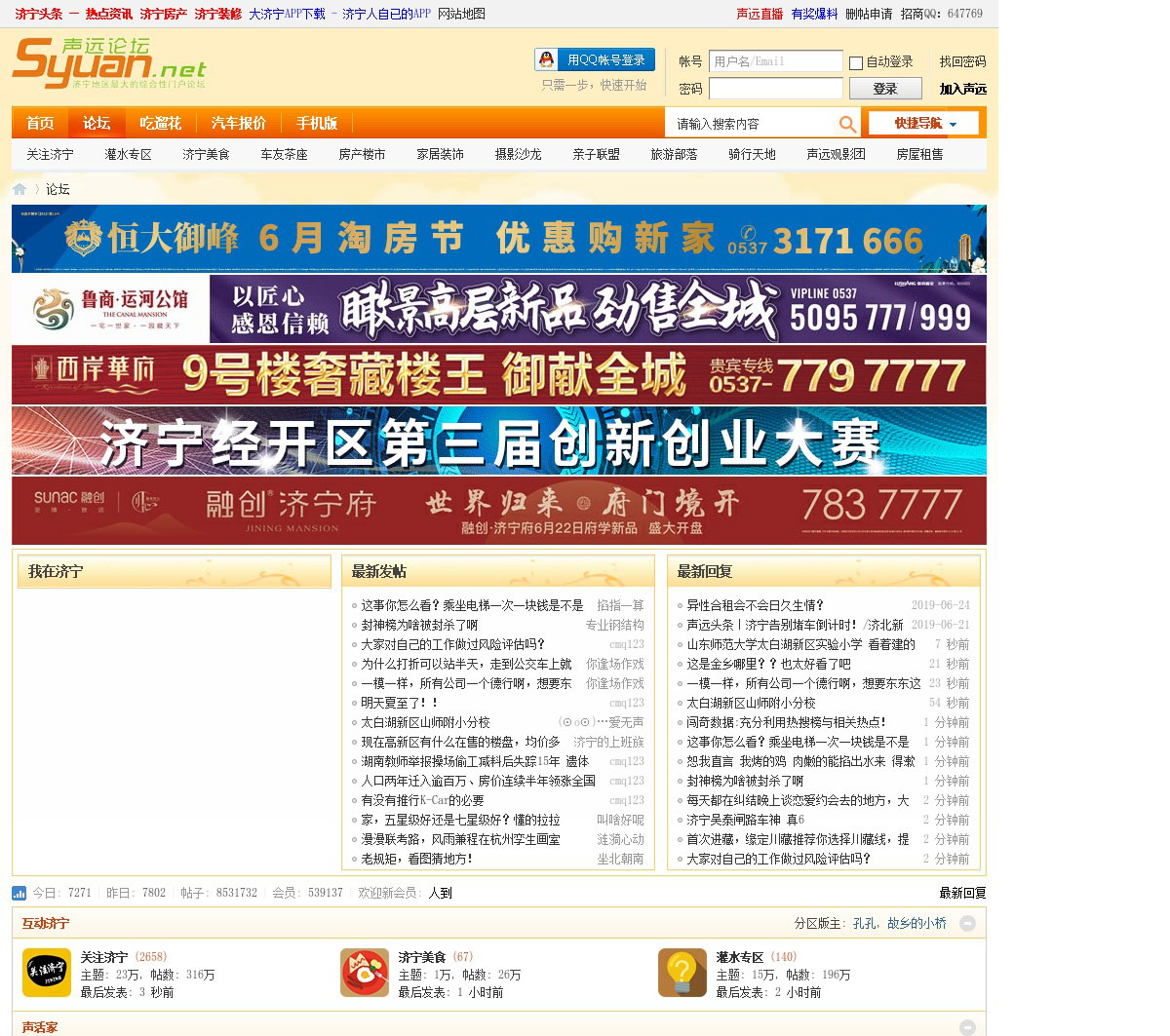Click the 最新回复 link in stats bar

point(962,893)
